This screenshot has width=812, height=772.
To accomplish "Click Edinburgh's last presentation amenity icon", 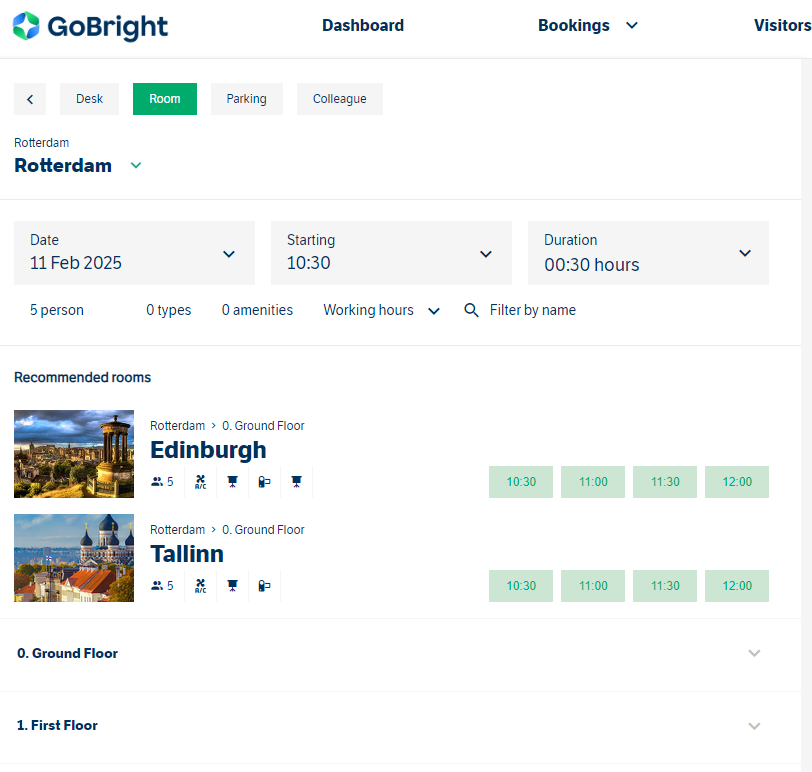I will [296, 482].
